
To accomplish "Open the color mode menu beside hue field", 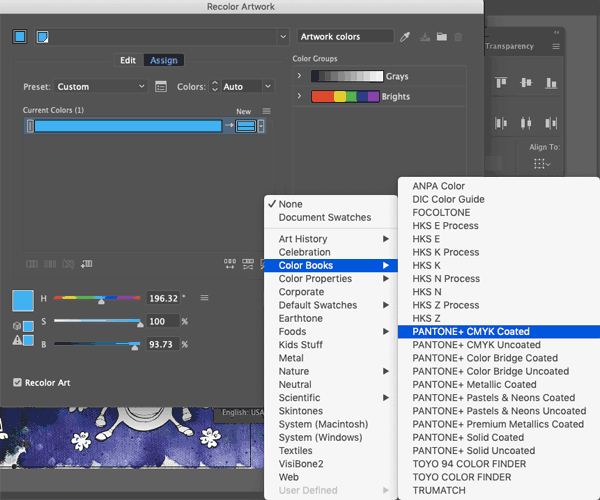I will tap(204, 298).
